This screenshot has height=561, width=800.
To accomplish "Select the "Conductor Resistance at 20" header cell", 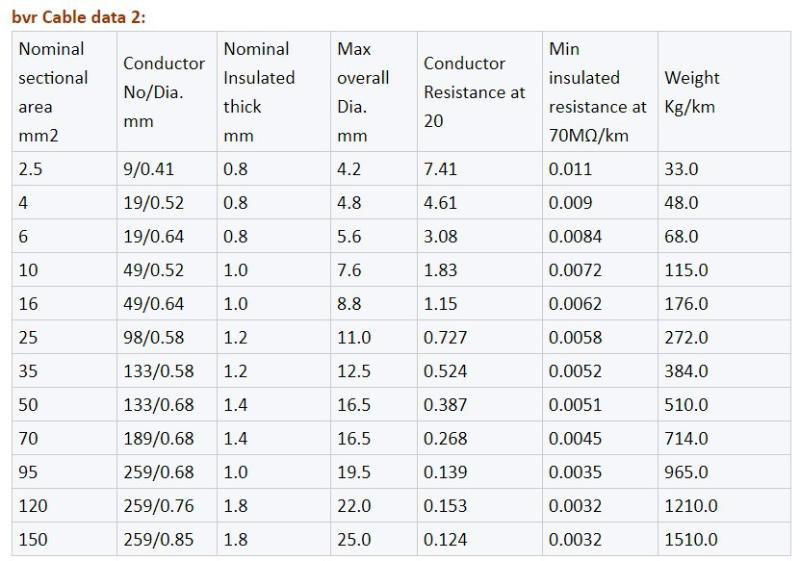I will (474, 92).
